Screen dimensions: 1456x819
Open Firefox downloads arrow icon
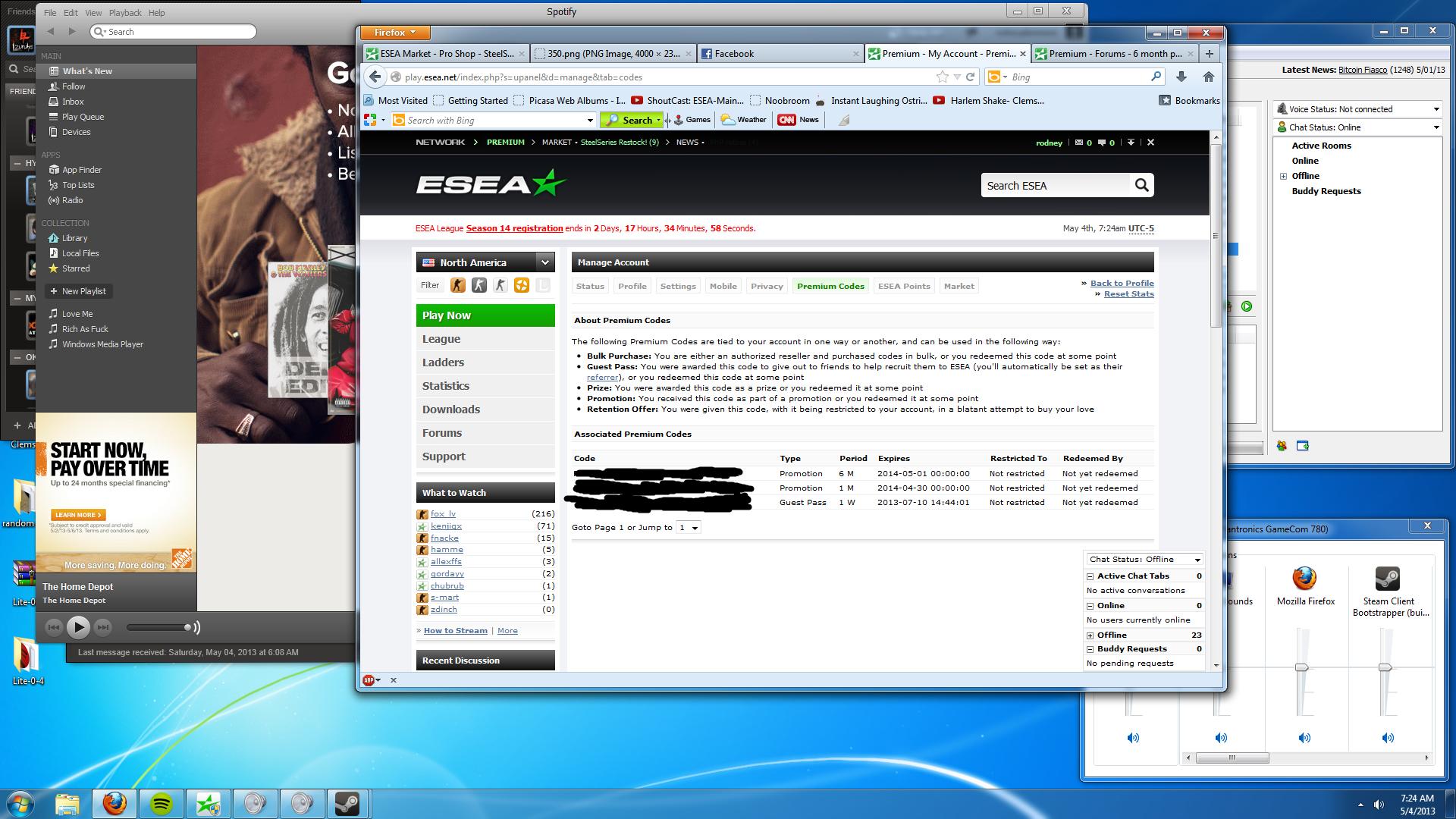(1181, 77)
